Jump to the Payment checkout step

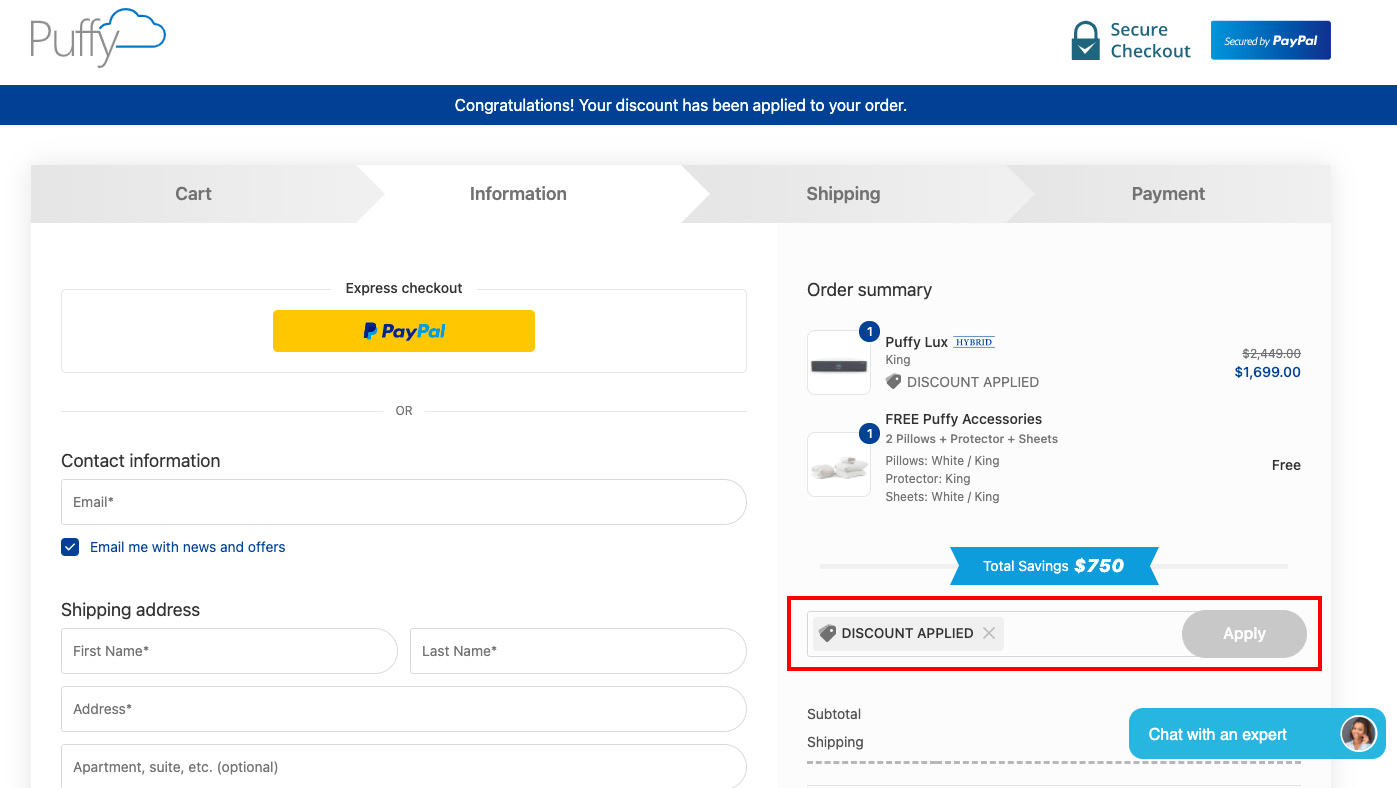1168,194
